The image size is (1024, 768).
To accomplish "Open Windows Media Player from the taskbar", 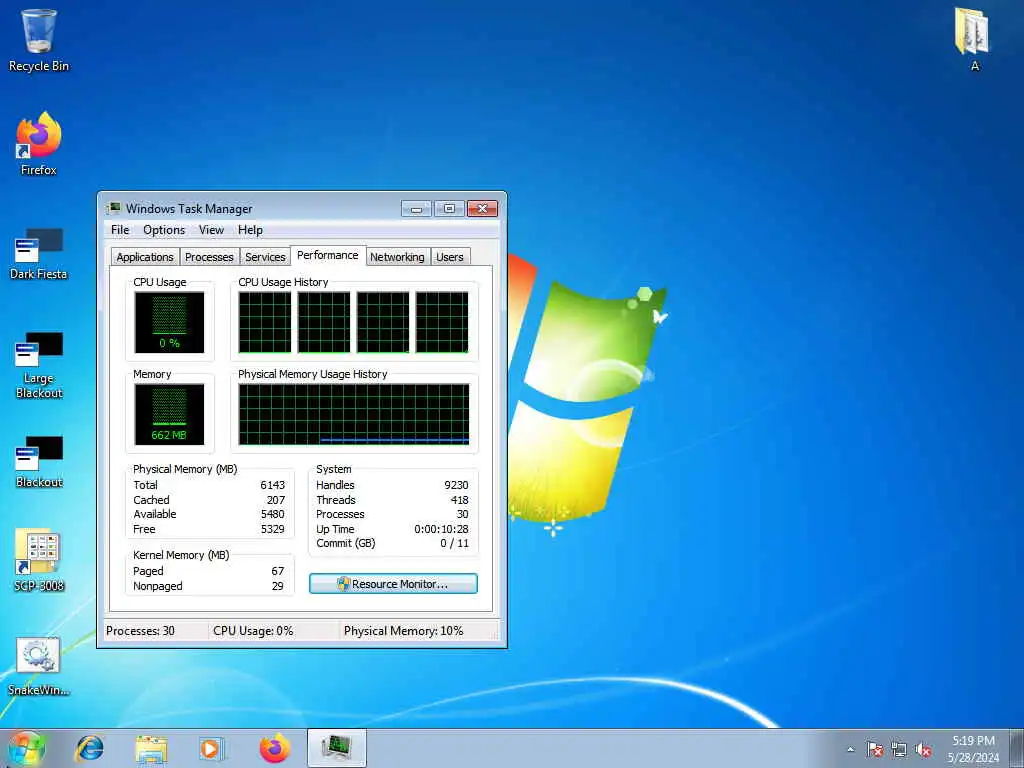I will tap(211, 748).
